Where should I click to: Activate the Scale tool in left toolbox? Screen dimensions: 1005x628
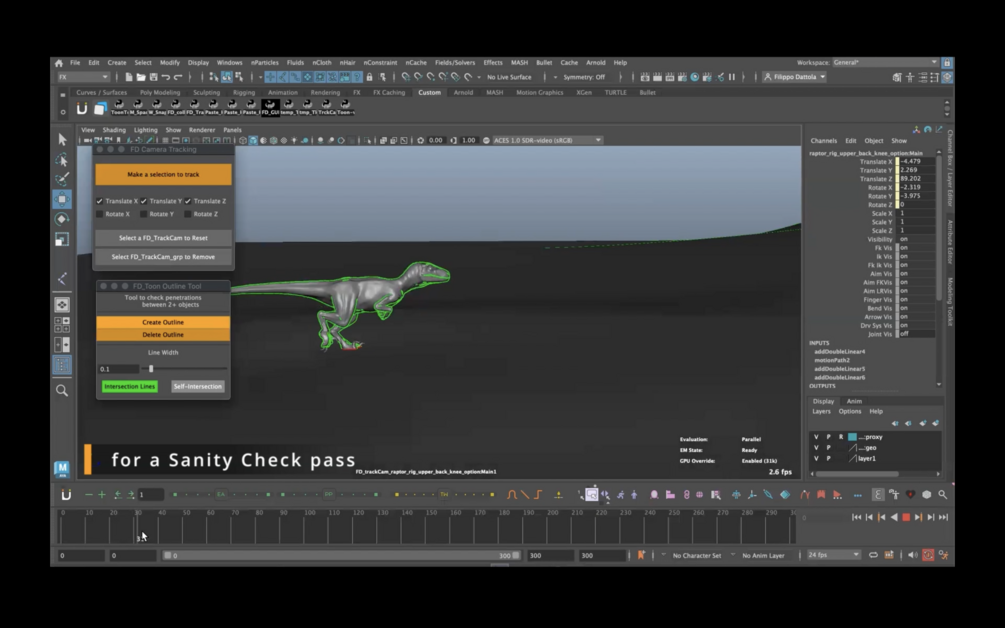coord(62,240)
